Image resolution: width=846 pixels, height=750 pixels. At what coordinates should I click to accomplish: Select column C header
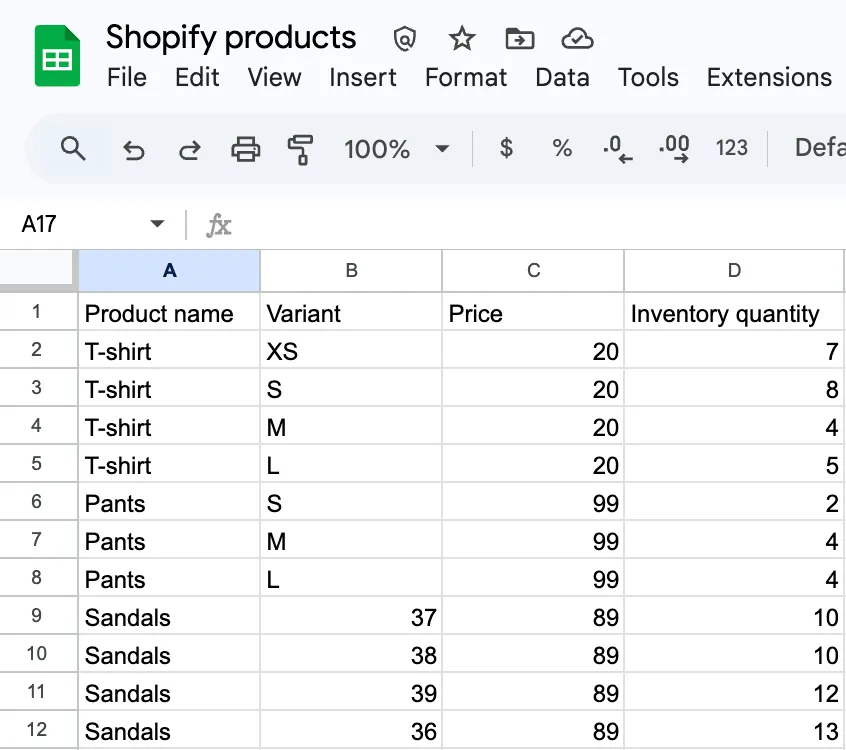pos(533,270)
